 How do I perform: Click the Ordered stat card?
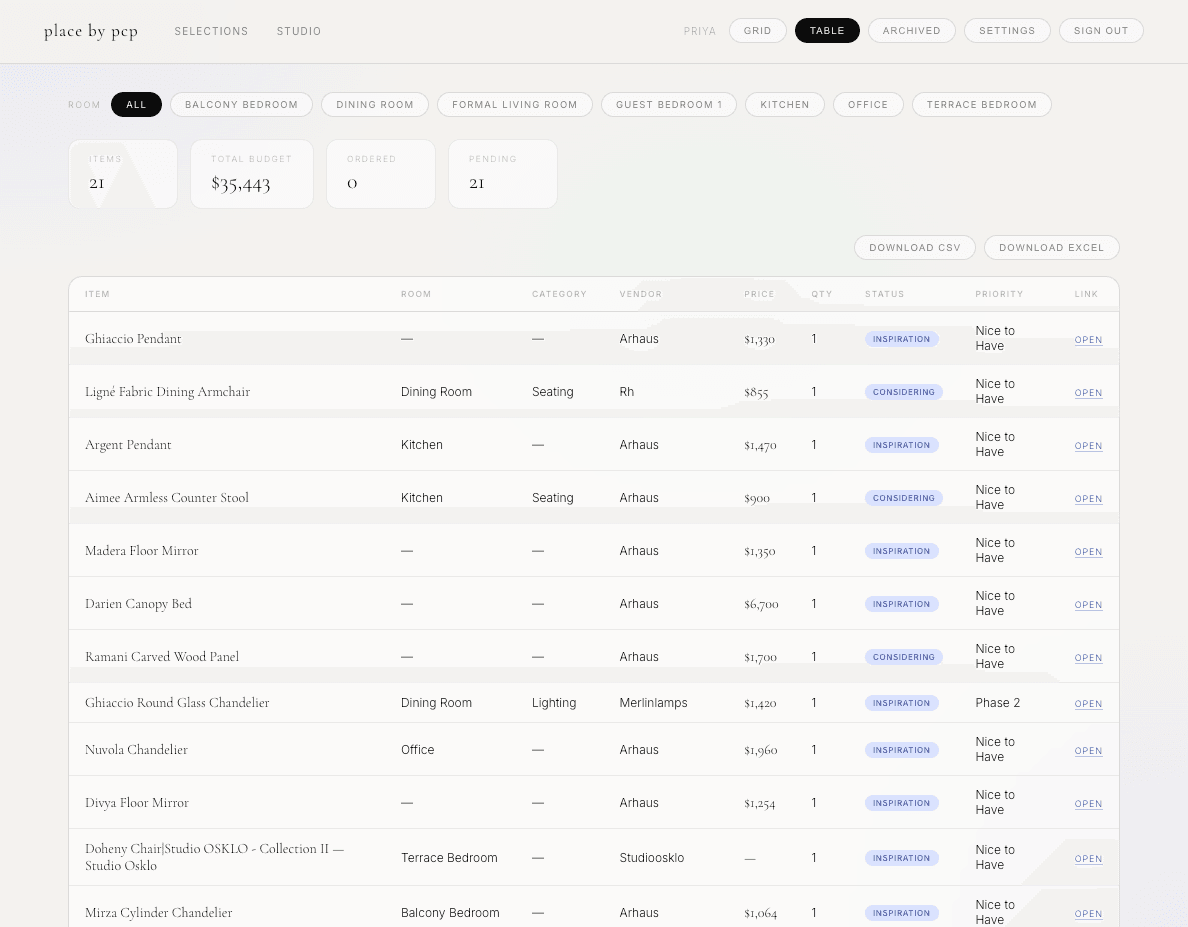tap(381, 173)
